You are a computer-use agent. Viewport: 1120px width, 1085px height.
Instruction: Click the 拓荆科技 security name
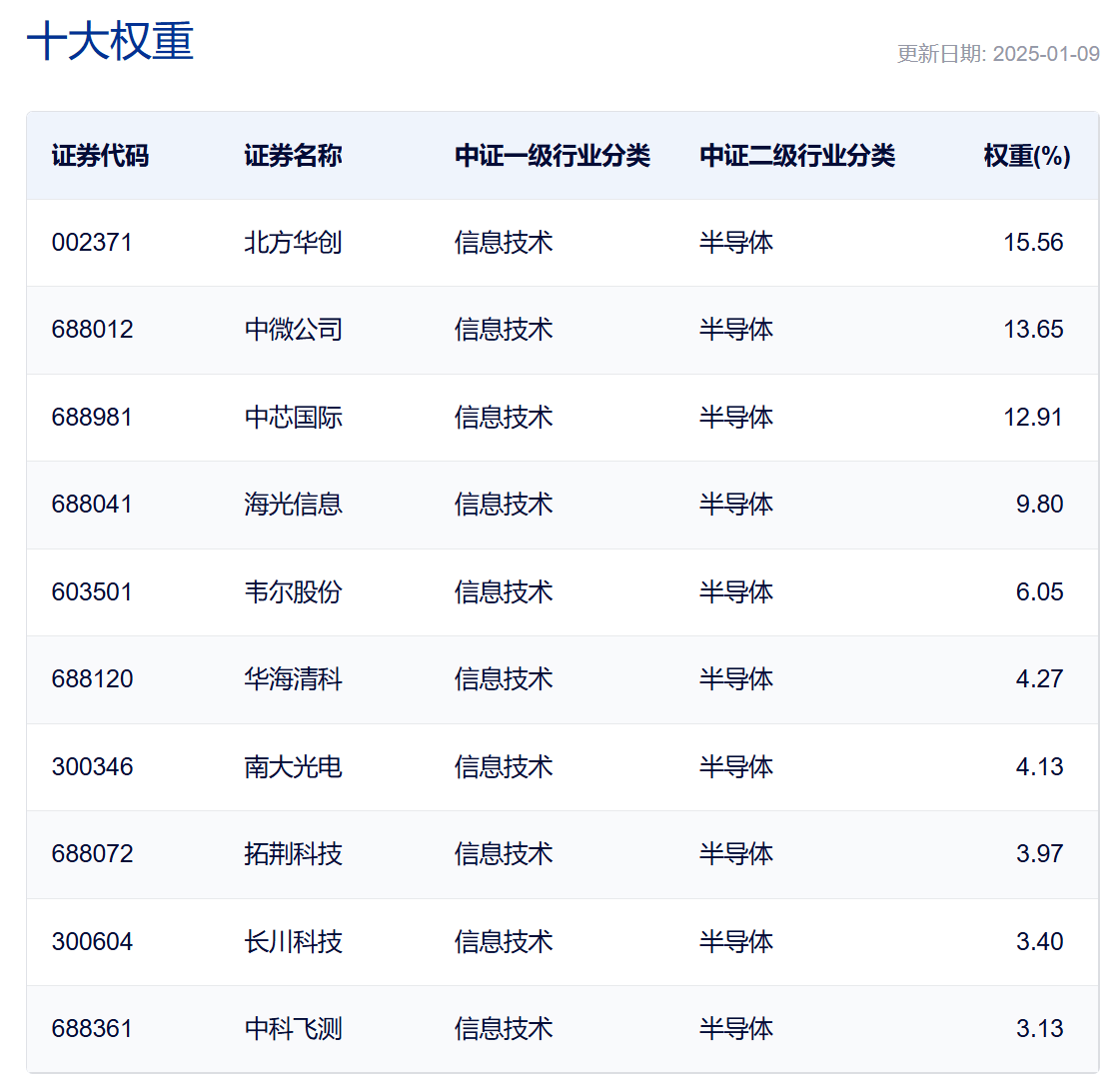[293, 854]
